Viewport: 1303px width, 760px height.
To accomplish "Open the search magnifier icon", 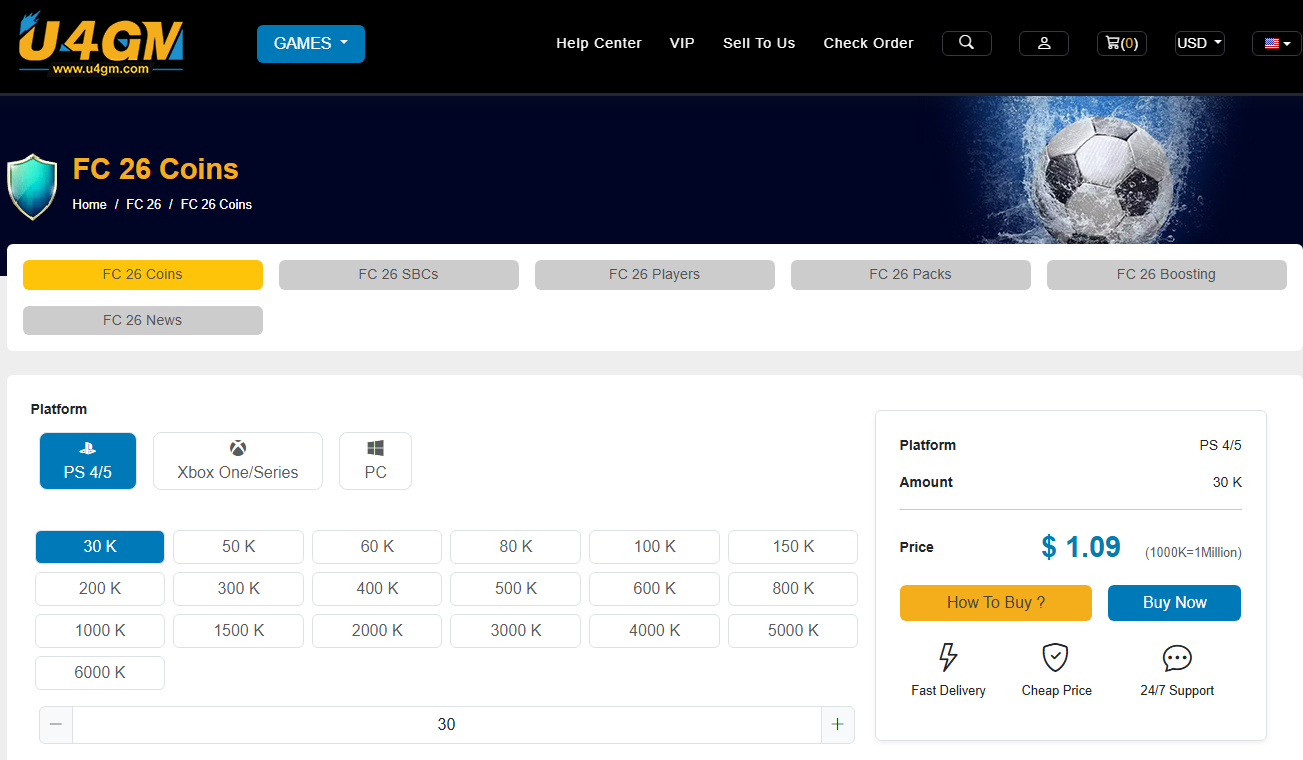I will coord(966,43).
